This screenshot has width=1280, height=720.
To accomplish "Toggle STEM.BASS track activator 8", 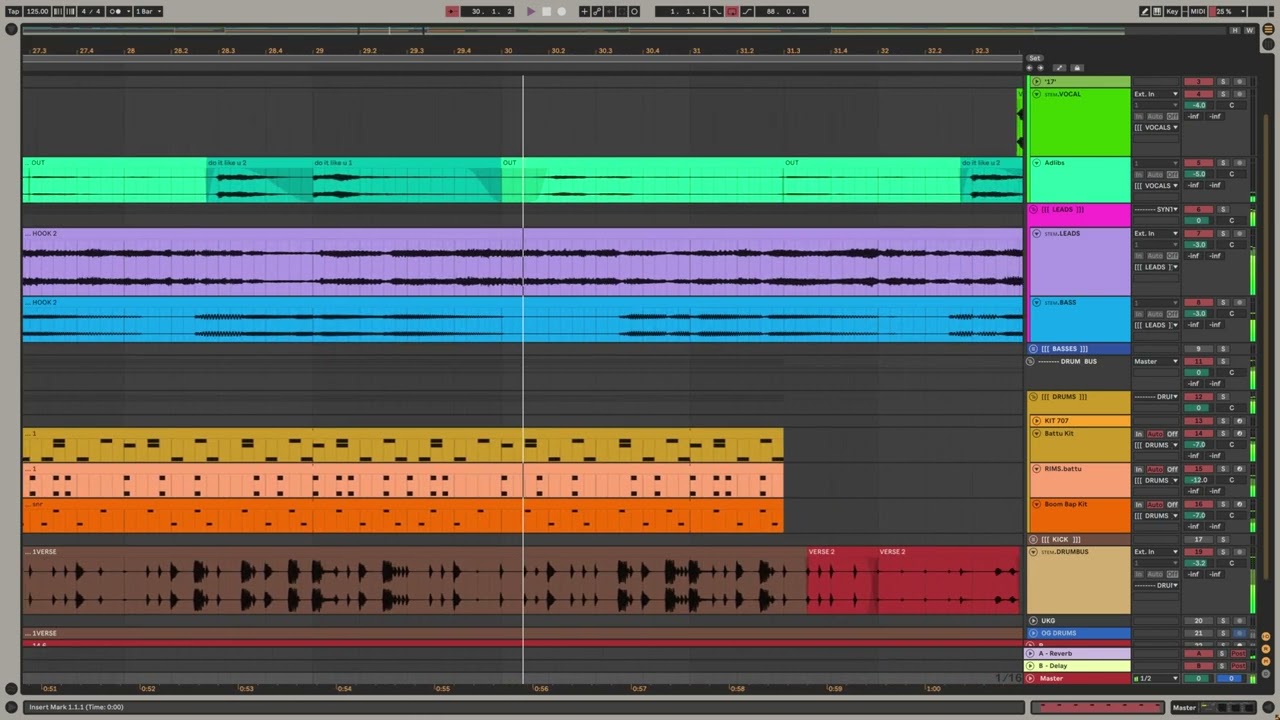I will [1198, 303].
